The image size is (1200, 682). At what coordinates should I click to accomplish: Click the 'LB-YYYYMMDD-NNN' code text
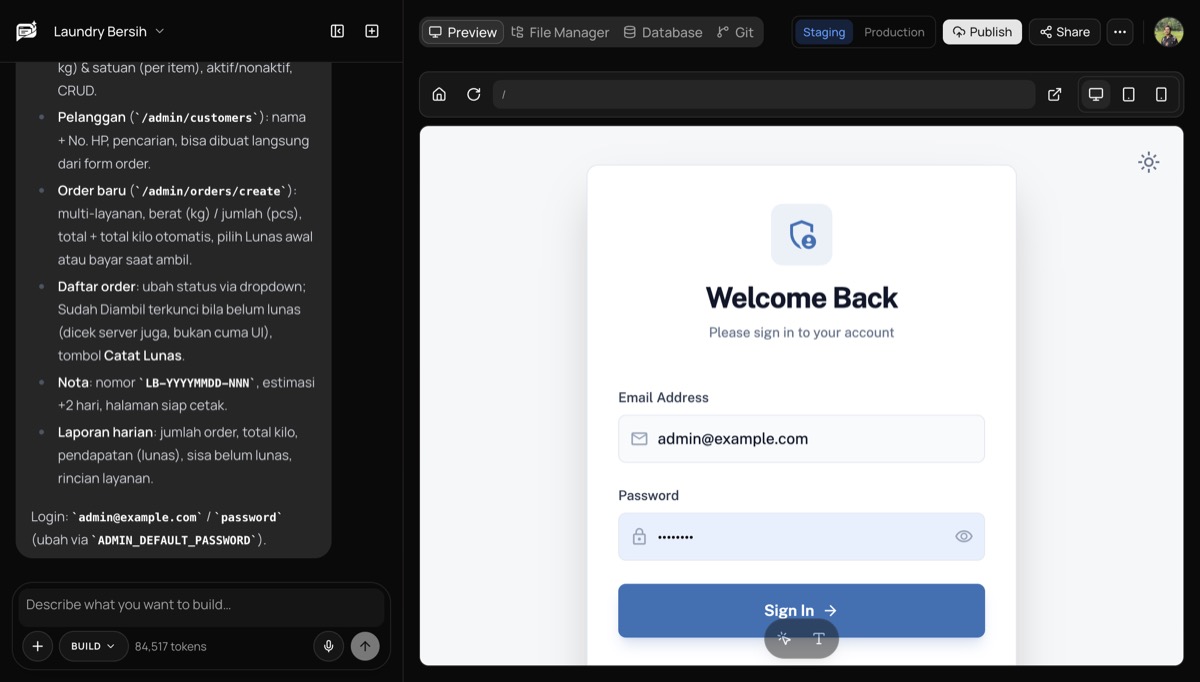point(198,383)
